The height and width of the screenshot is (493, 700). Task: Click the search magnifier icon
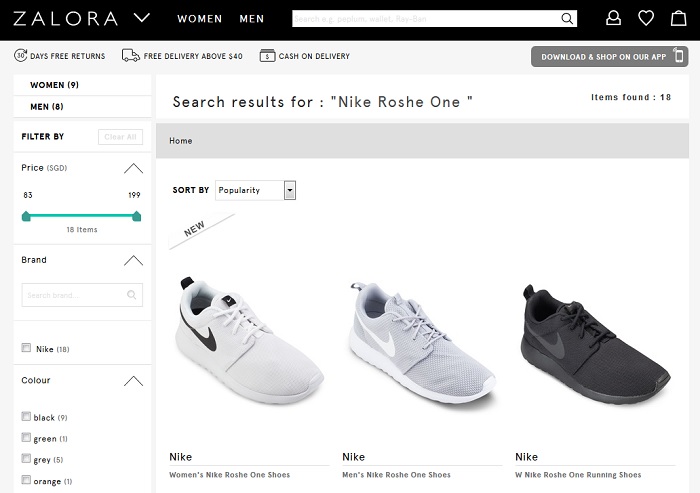[567, 19]
